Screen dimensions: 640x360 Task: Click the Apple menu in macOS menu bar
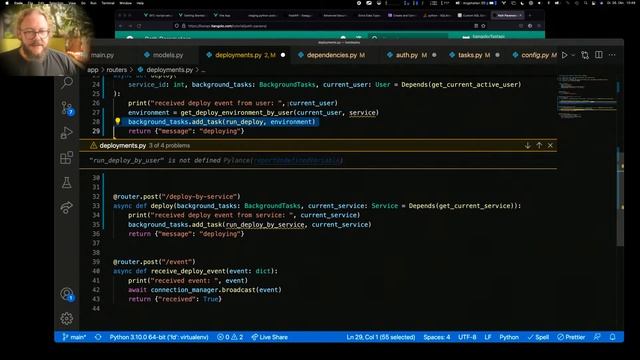(7, 3)
